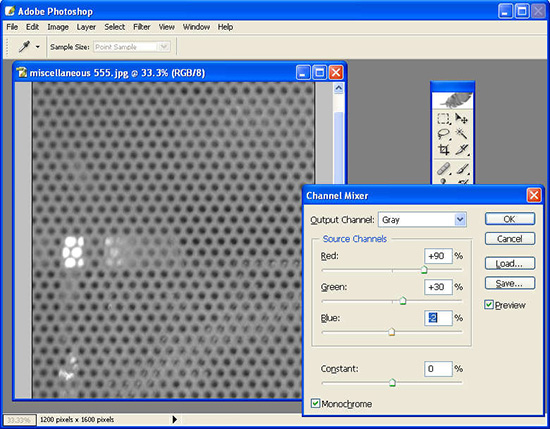Open the Output Channel dropdown
This screenshot has width=550, height=429.
tap(422, 220)
